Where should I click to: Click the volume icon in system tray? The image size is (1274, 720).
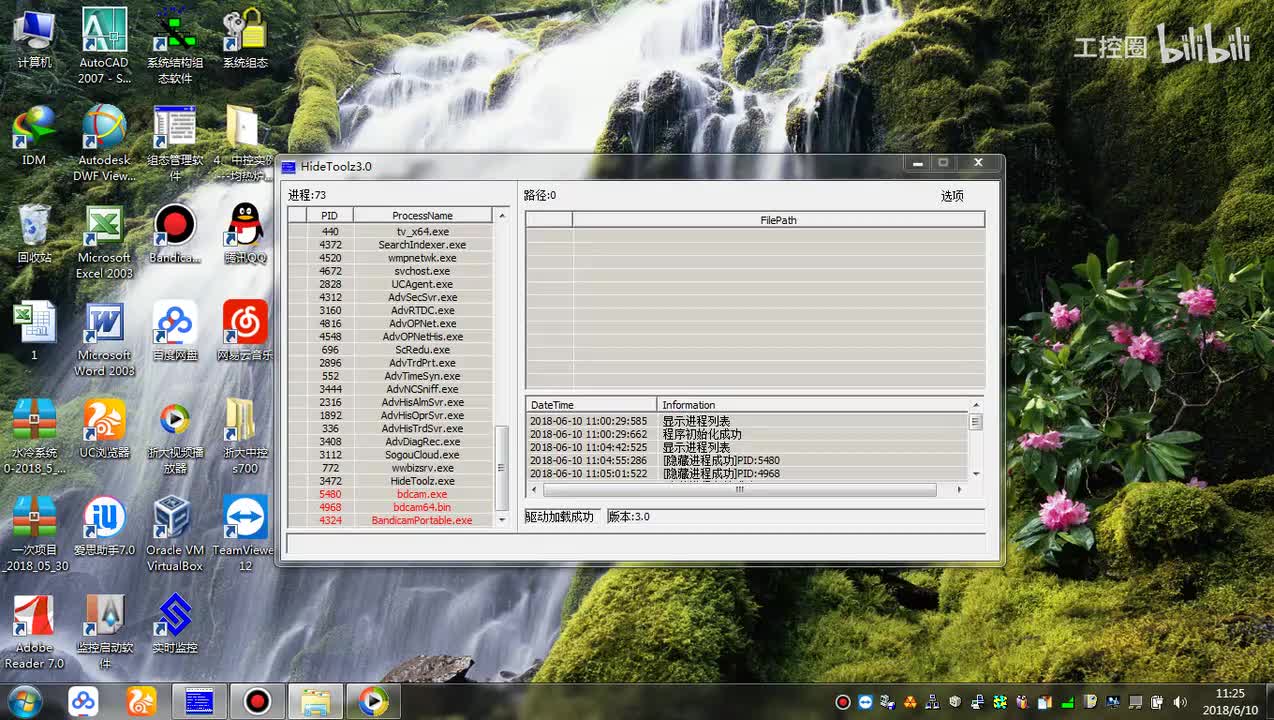click(x=1180, y=702)
